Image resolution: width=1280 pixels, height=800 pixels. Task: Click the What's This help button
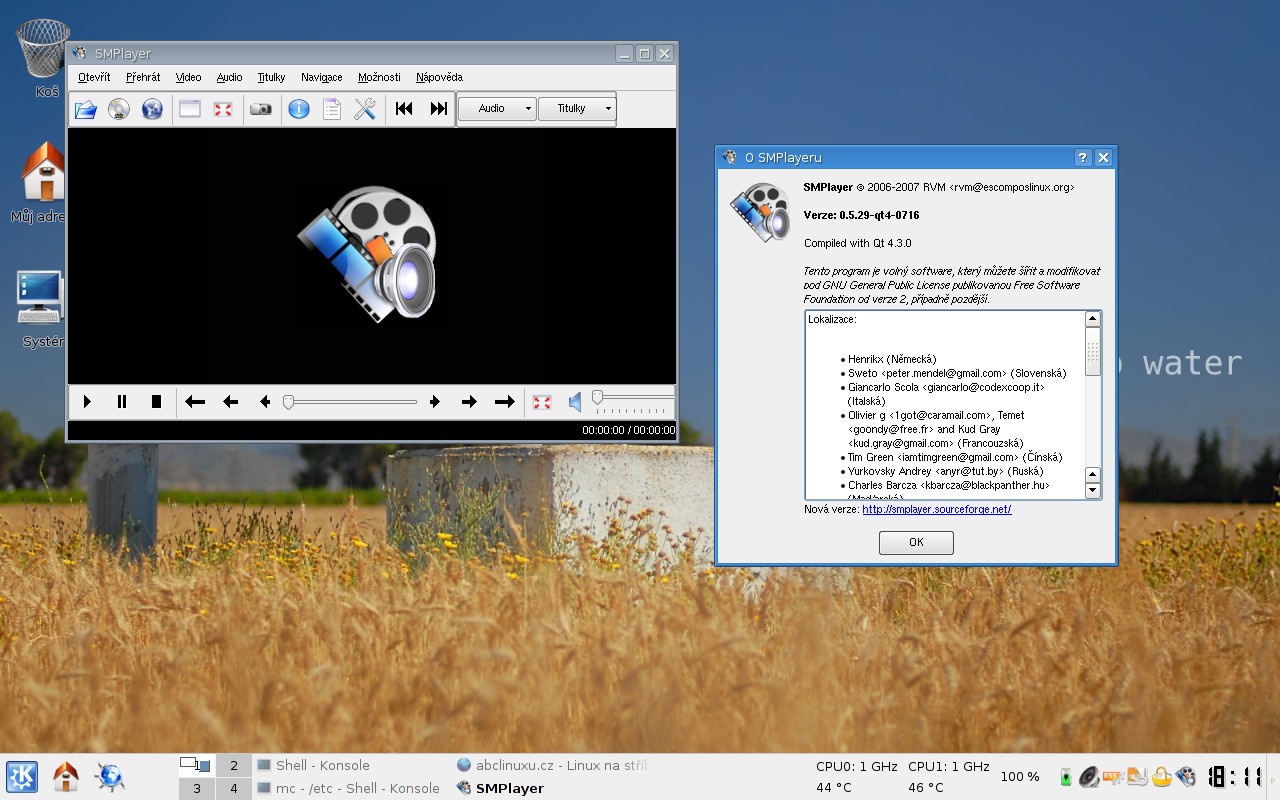coord(1083,158)
